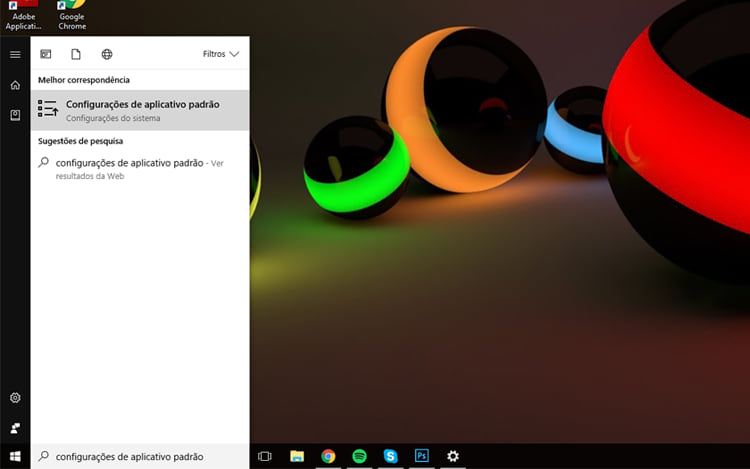
Task: Open Skype from the taskbar
Action: [391, 456]
